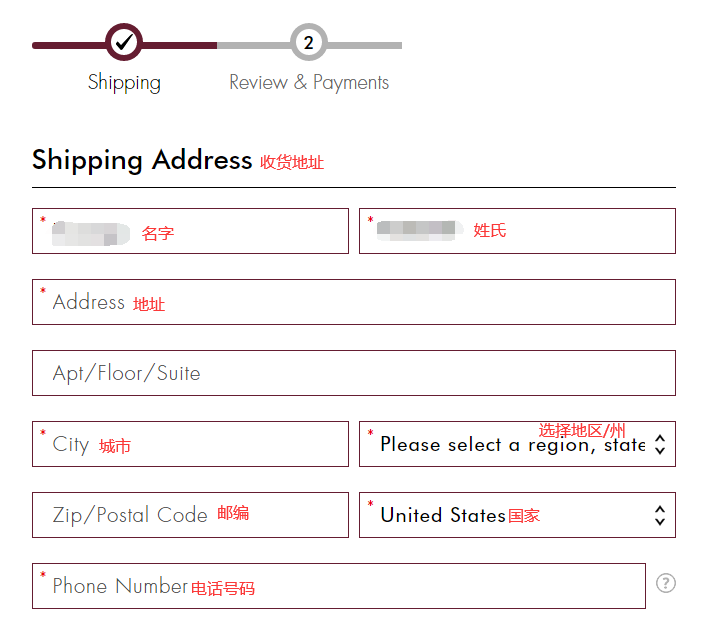The height and width of the screenshot is (629, 708).
Task: Click the Shipping step checkmark icon
Action: tap(124, 43)
